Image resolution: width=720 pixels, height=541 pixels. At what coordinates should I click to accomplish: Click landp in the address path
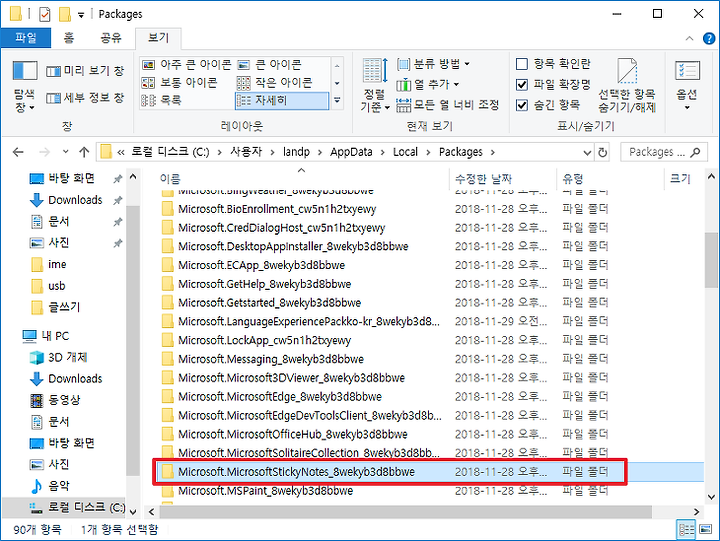pos(296,152)
